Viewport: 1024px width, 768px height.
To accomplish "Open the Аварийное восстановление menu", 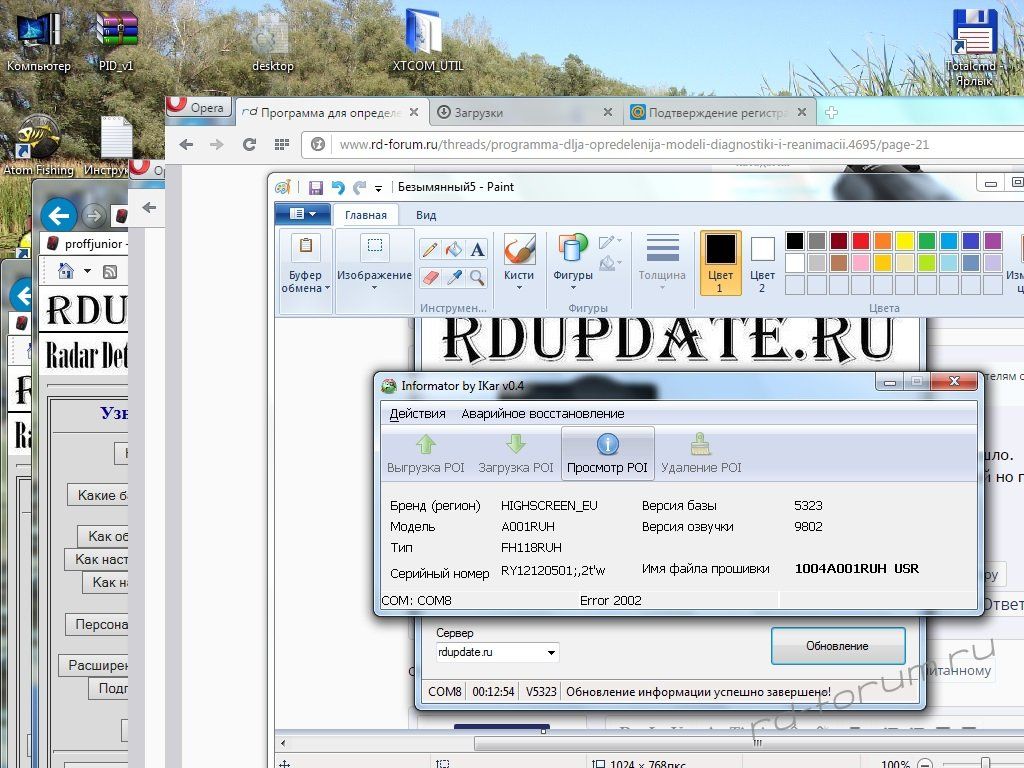I will (x=542, y=413).
